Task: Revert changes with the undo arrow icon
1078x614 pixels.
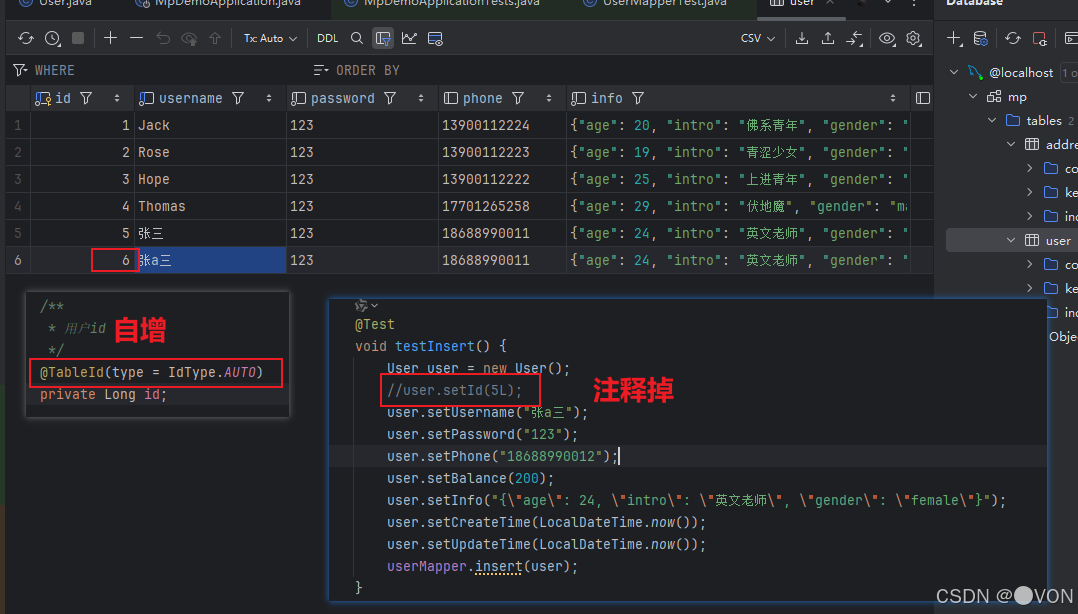Action: [163, 39]
